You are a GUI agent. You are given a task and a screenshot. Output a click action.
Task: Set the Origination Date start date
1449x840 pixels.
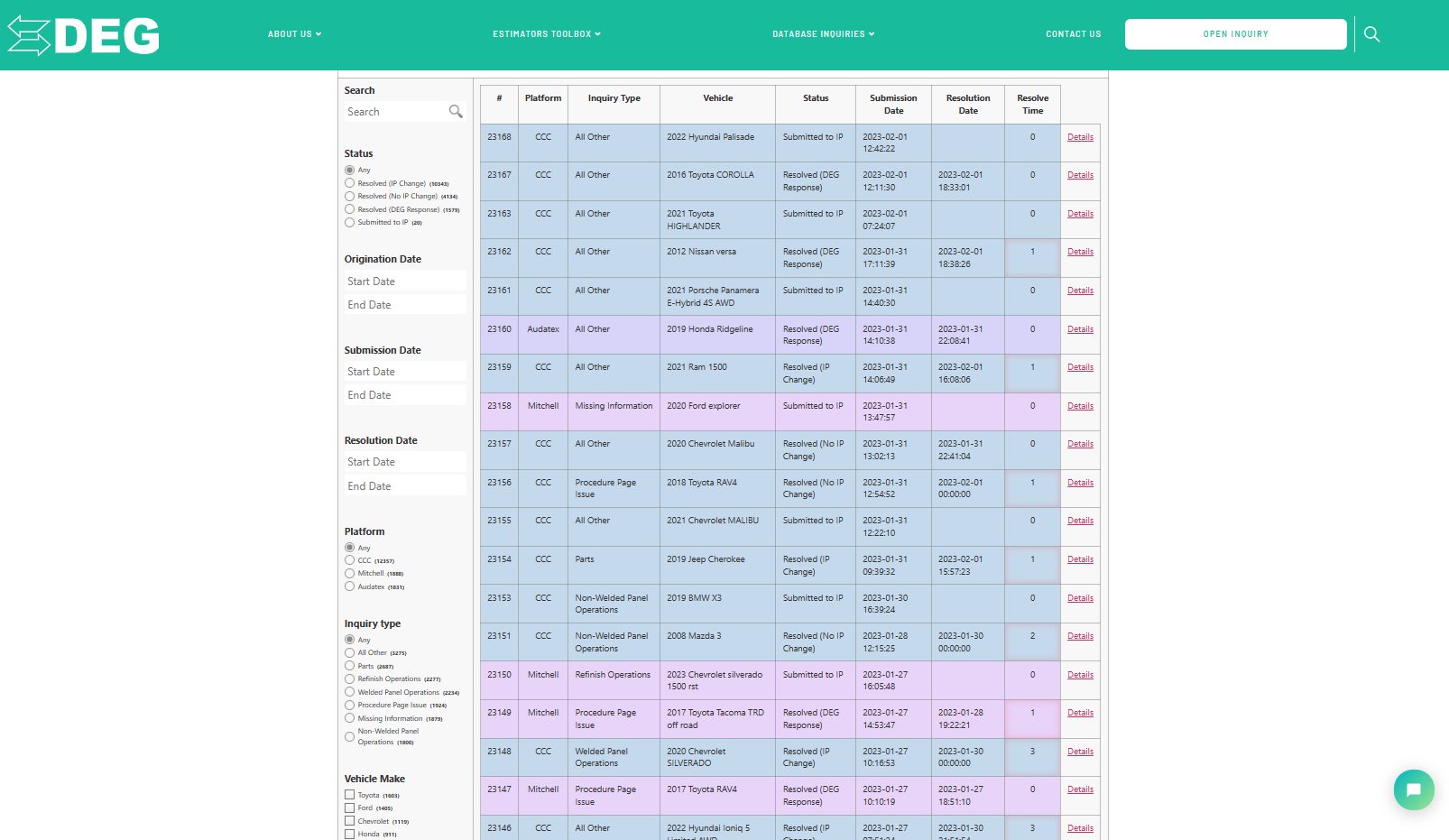(x=405, y=282)
